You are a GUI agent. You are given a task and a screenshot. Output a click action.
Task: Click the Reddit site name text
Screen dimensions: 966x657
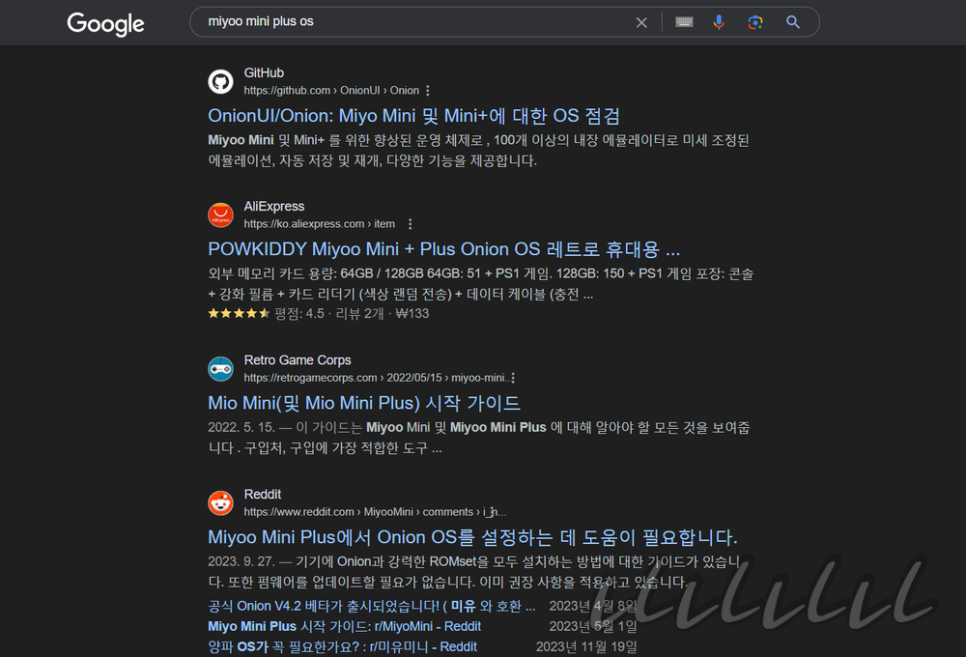[x=262, y=494]
